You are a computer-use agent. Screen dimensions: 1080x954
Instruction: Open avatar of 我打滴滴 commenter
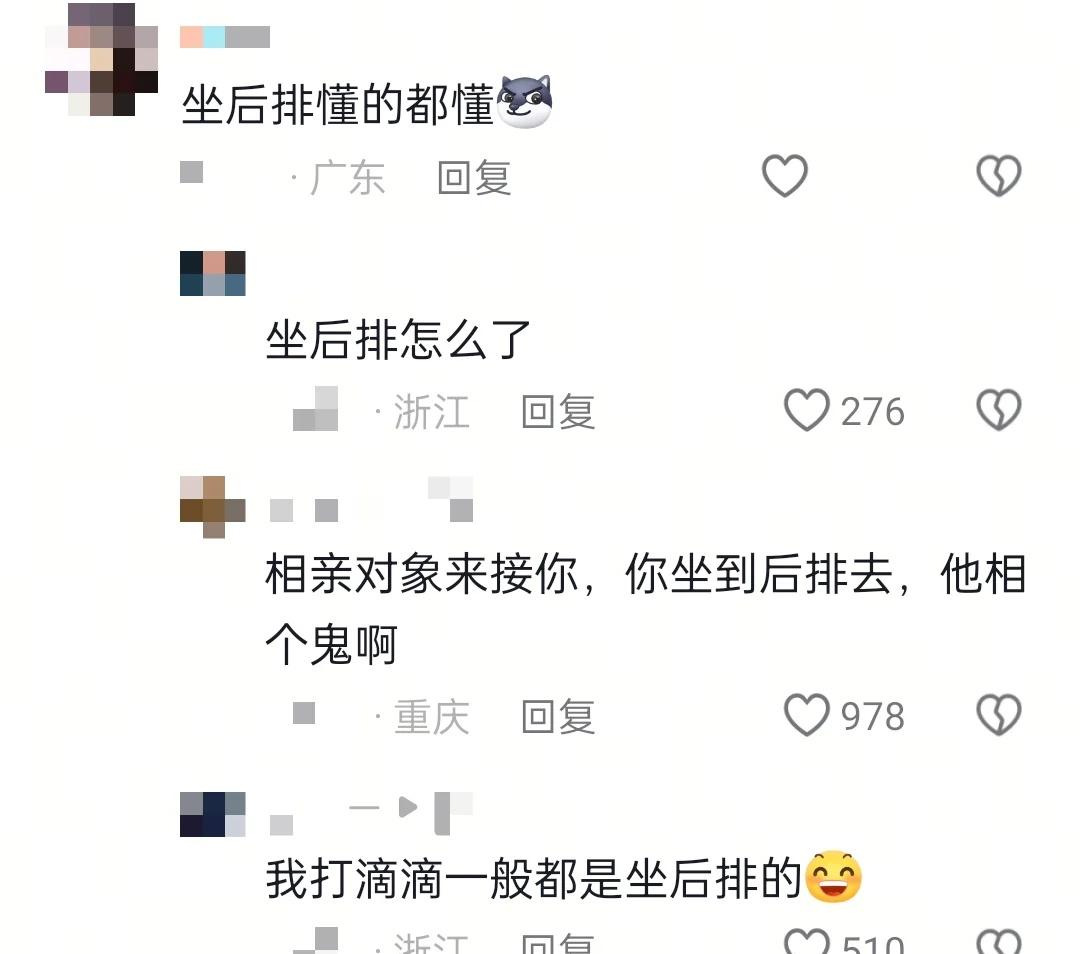(x=213, y=814)
